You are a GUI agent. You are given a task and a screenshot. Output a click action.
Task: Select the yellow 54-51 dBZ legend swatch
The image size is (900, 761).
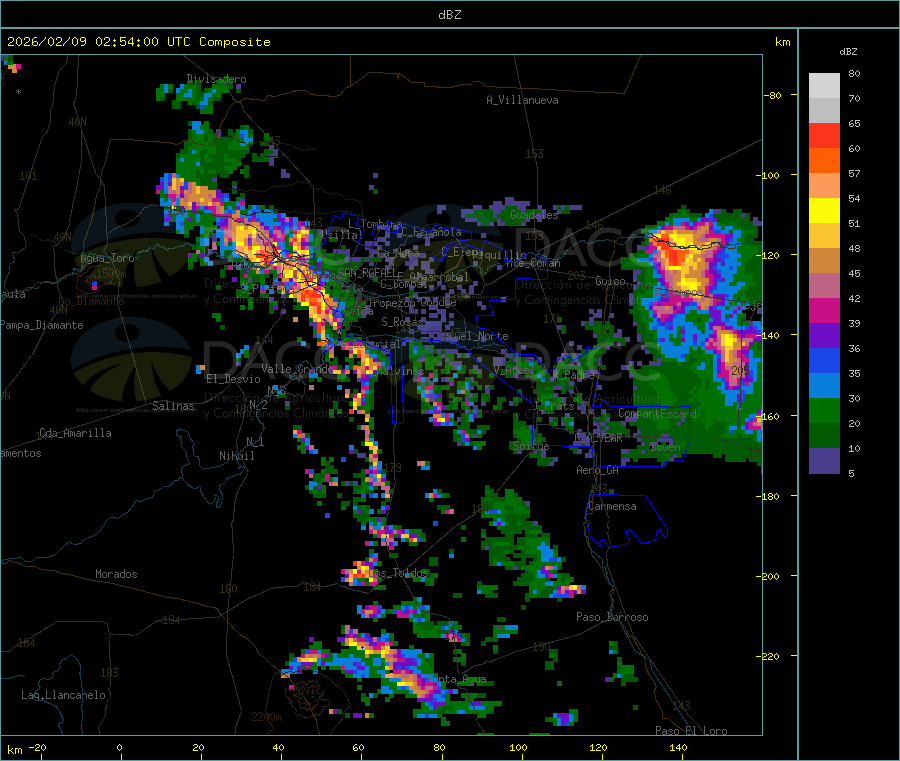tap(824, 211)
